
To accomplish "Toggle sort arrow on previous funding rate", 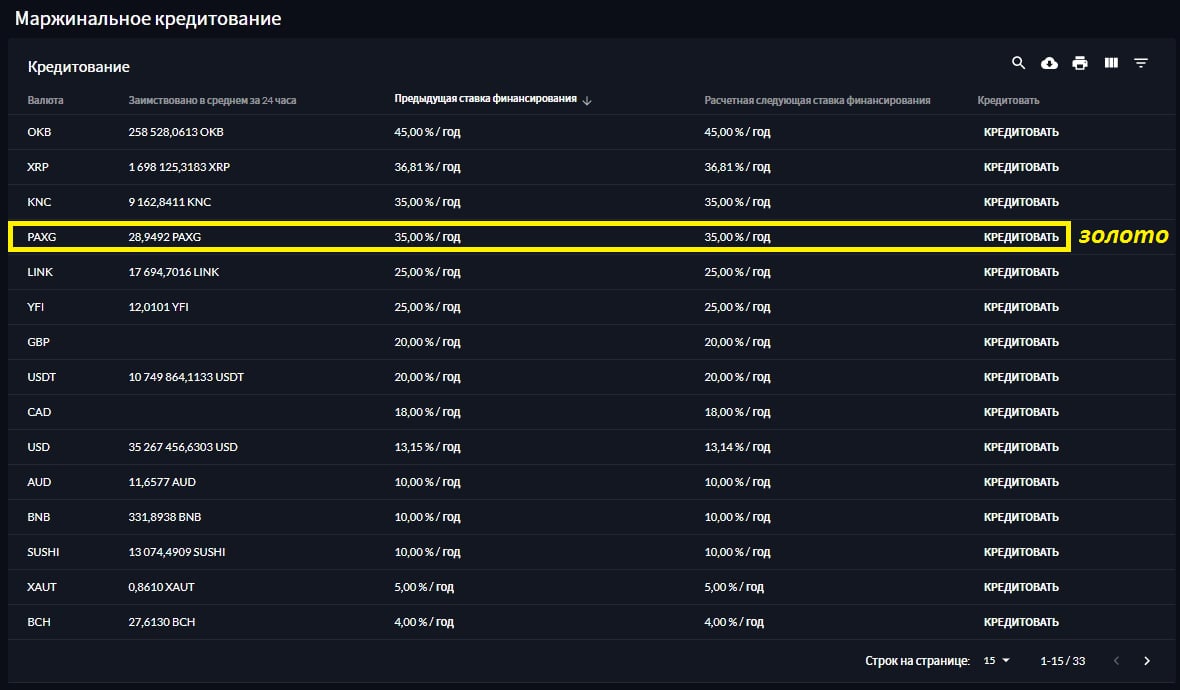I will coord(587,101).
